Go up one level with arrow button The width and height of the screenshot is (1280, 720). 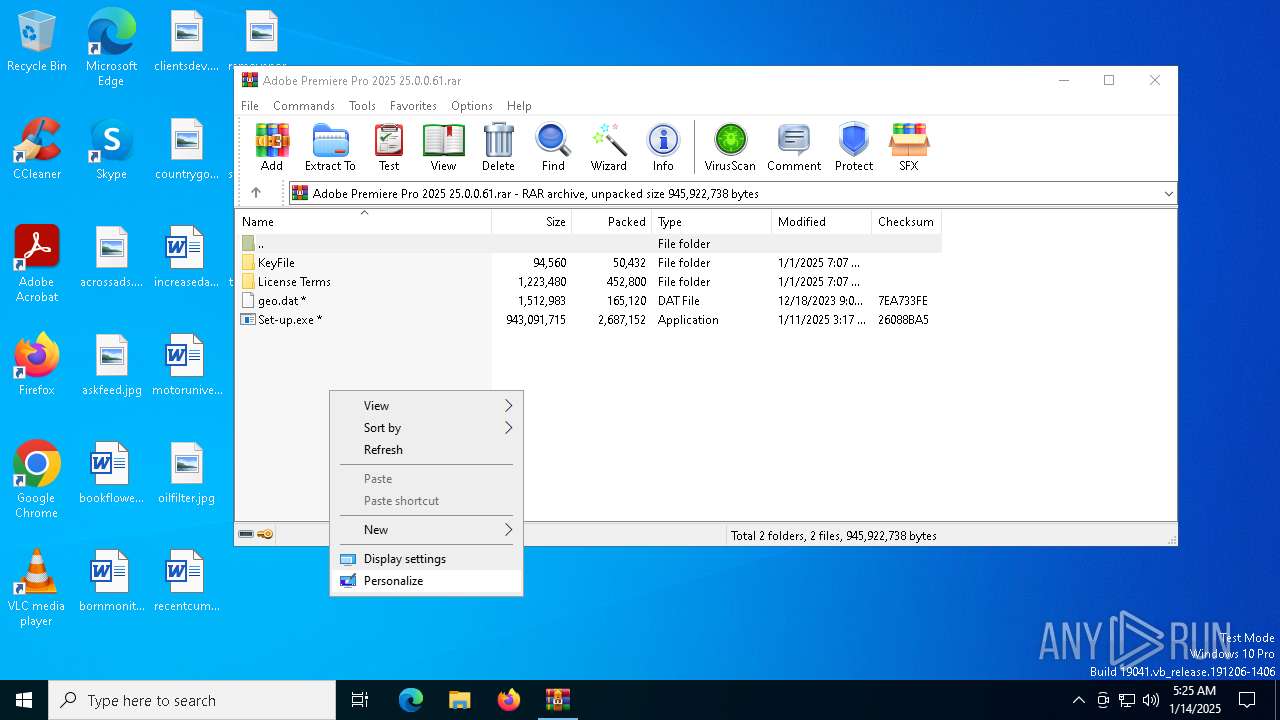[256, 193]
